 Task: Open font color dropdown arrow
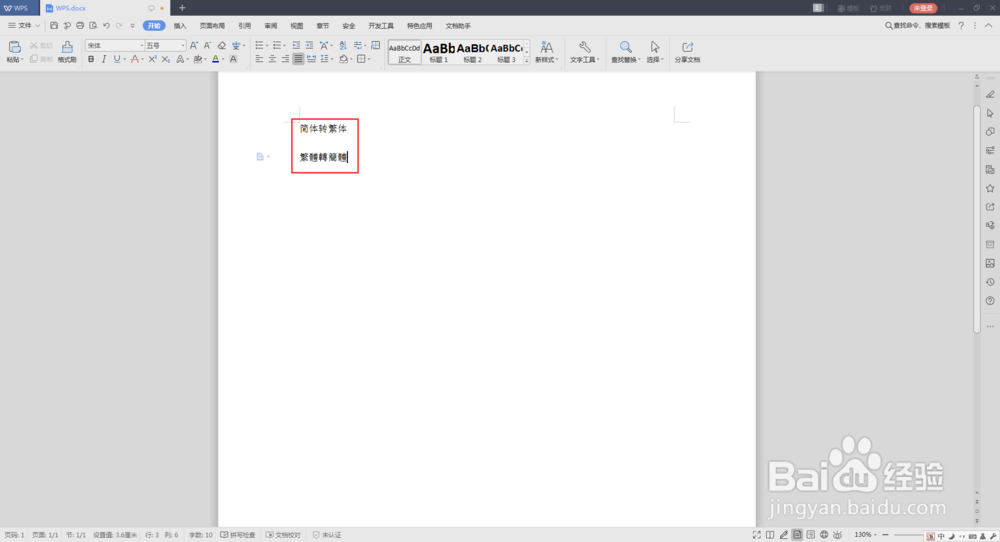click(223, 59)
